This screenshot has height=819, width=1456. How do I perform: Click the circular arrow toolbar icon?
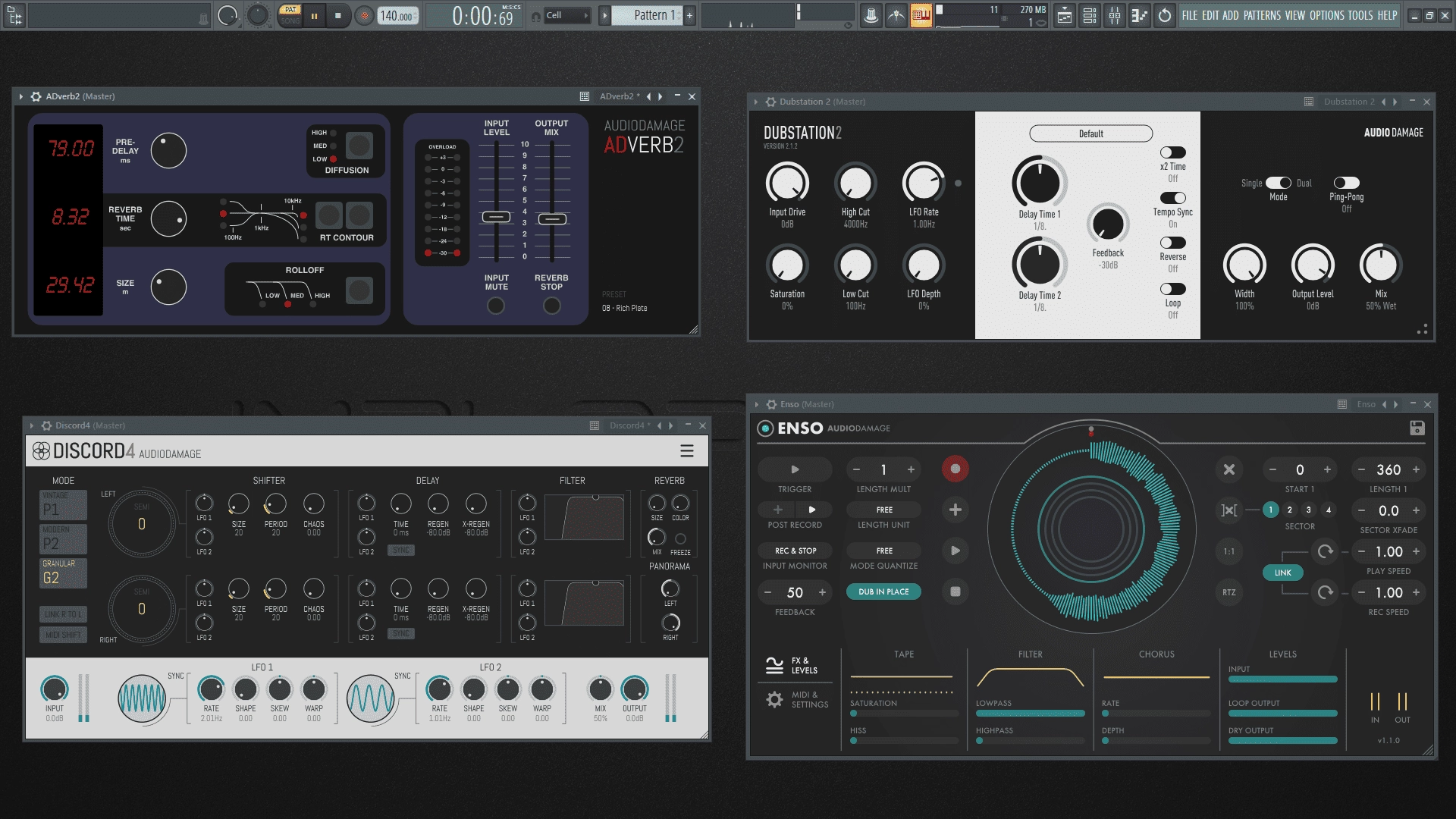coord(1165,15)
